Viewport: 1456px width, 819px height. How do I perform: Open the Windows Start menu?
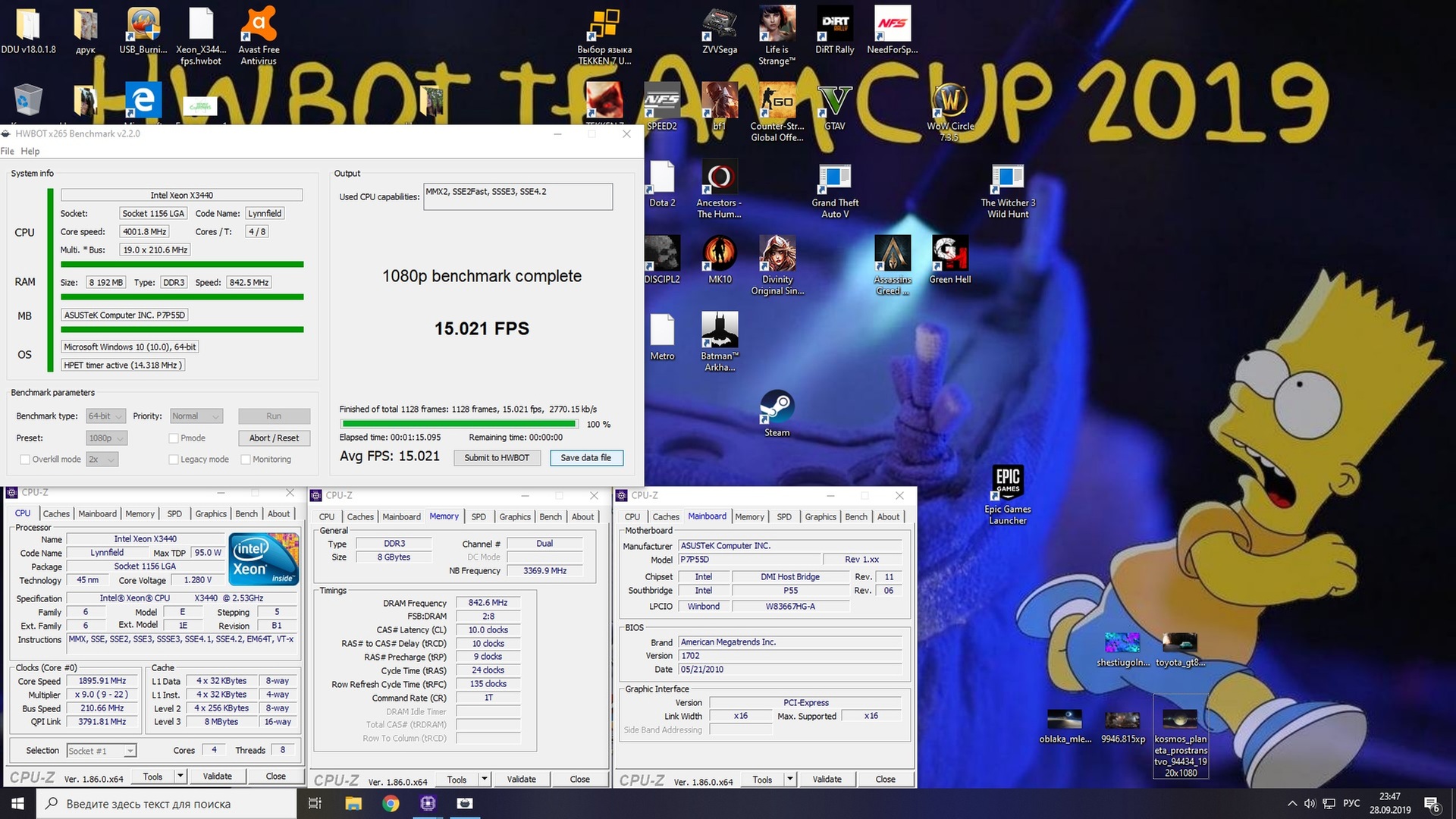click(x=17, y=804)
